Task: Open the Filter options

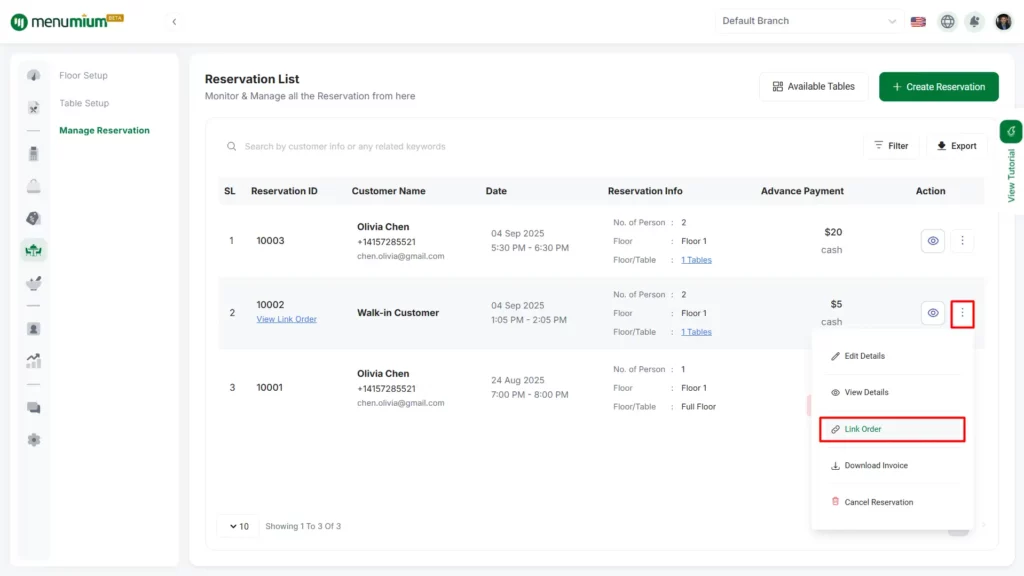Action: (891, 146)
